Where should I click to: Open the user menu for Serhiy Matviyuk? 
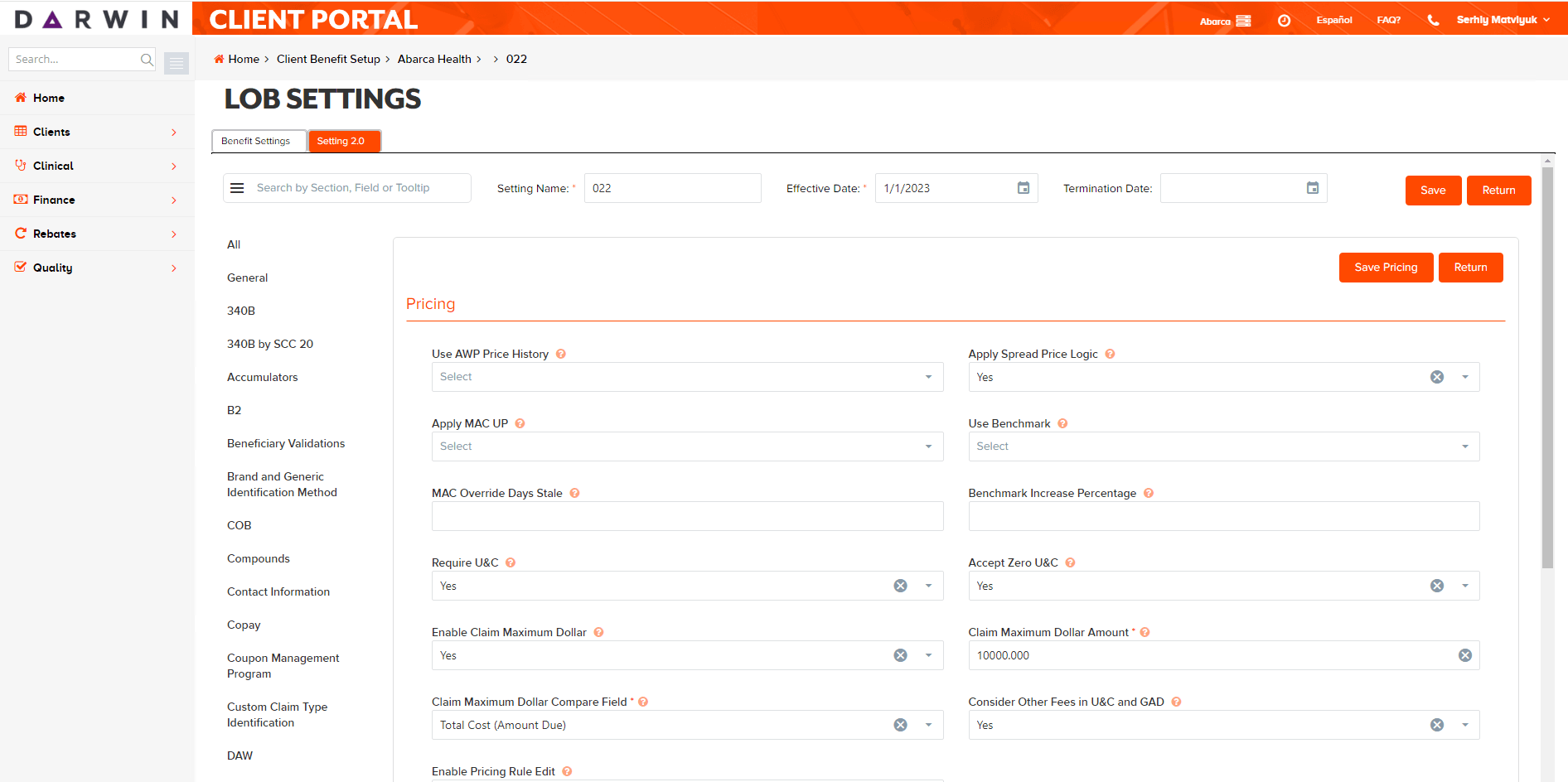(x=1503, y=20)
